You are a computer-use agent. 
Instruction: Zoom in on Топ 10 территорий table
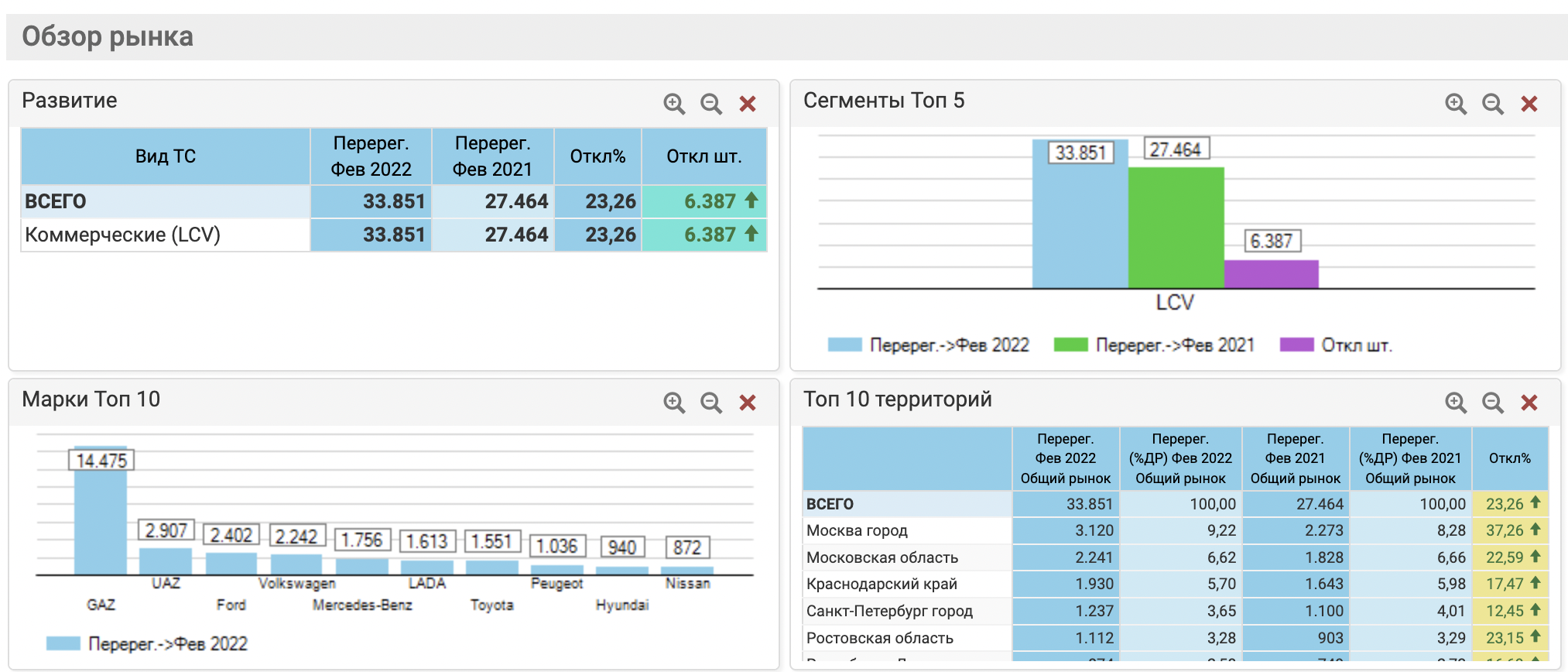(x=1455, y=403)
